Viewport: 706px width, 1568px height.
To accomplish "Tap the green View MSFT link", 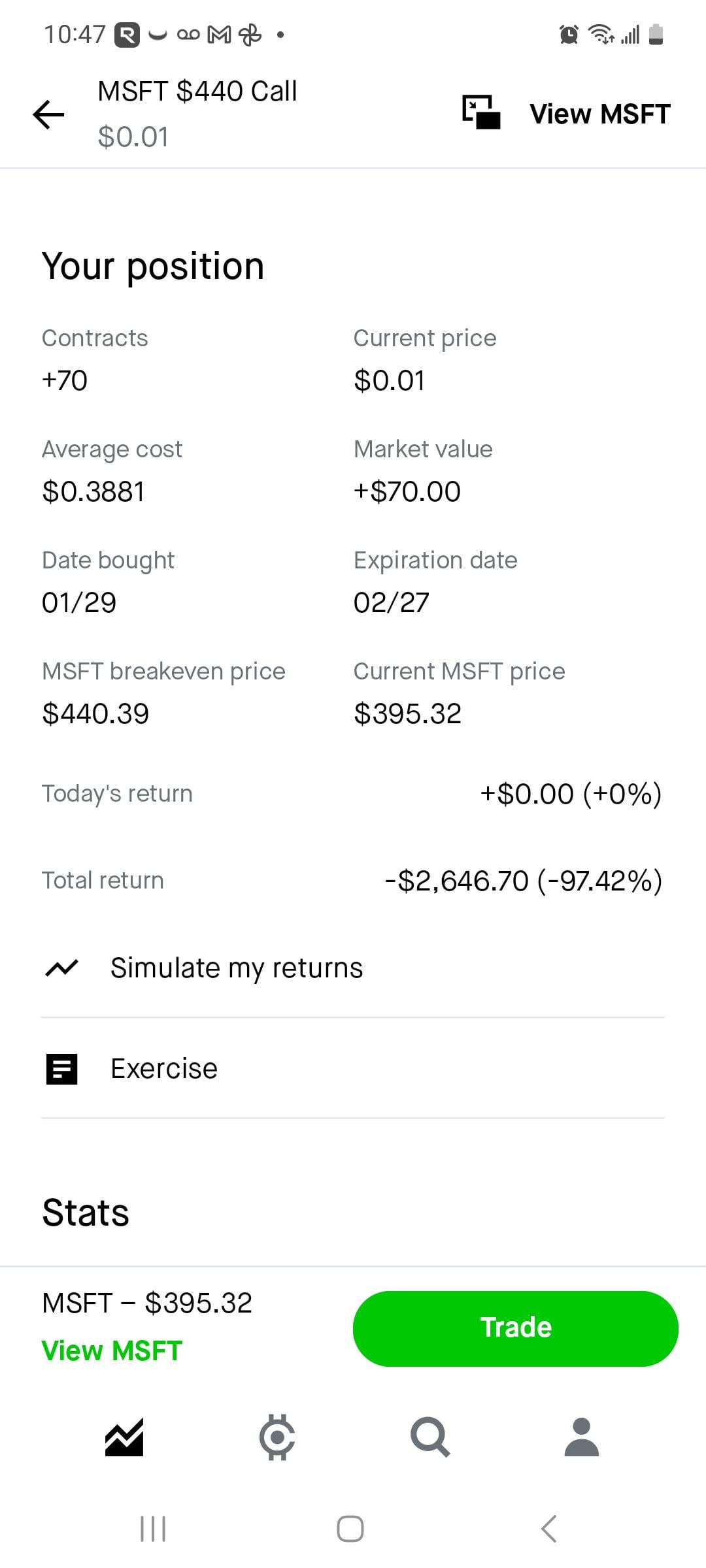I will pyautogui.click(x=112, y=1350).
